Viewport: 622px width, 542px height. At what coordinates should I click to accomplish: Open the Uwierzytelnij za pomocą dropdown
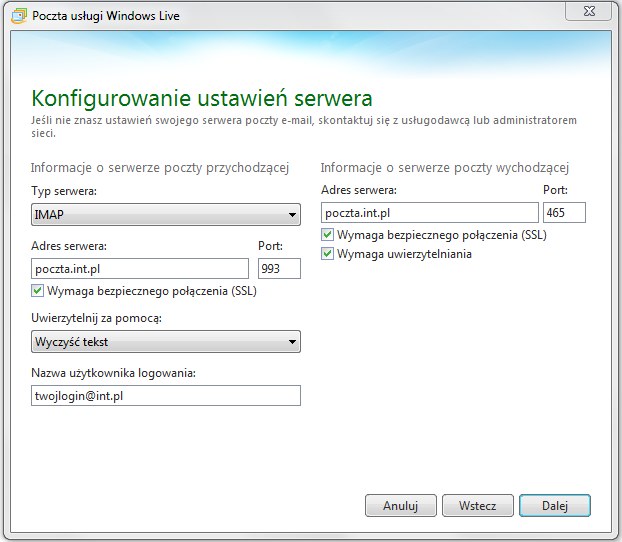[x=166, y=342]
